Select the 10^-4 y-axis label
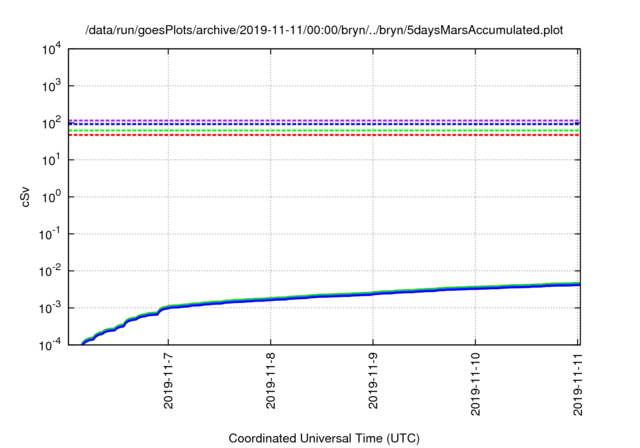This screenshot has width=640, height=448. (50, 346)
